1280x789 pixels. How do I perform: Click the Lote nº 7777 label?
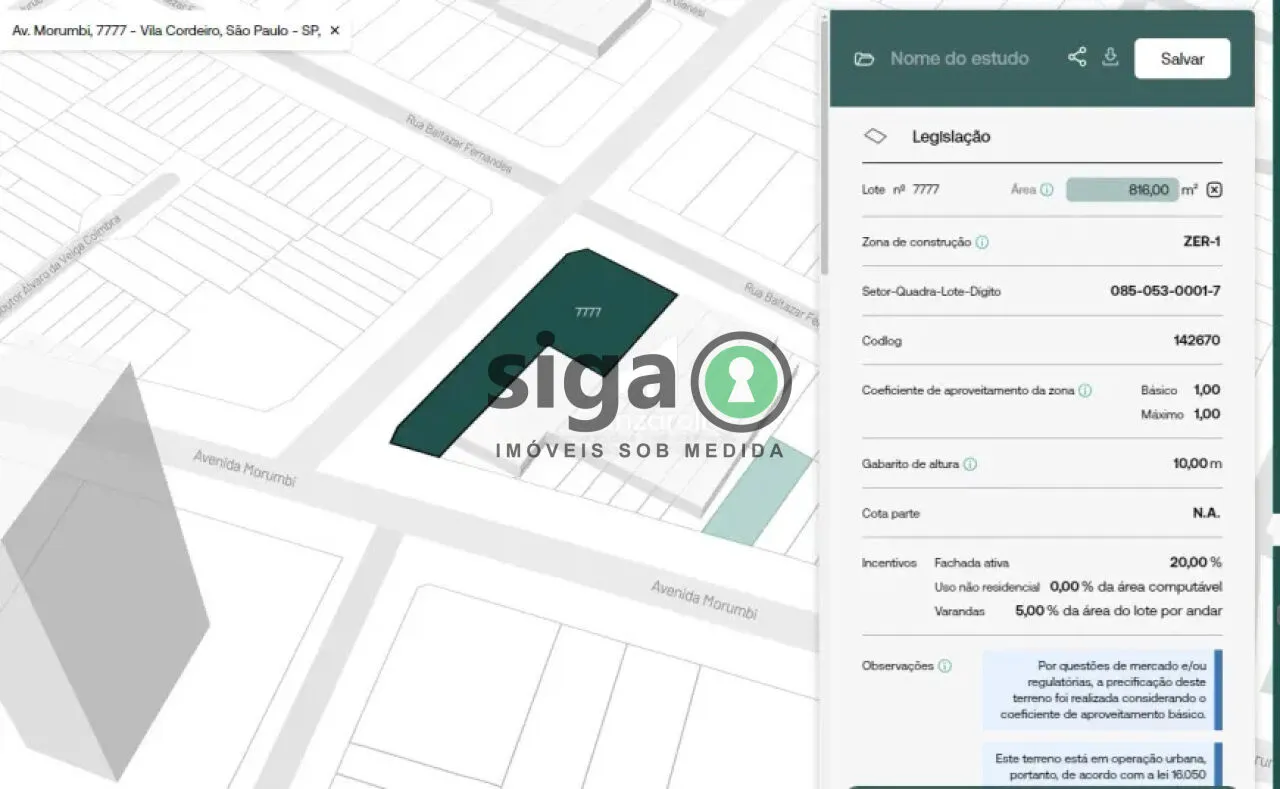tap(900, 190)
